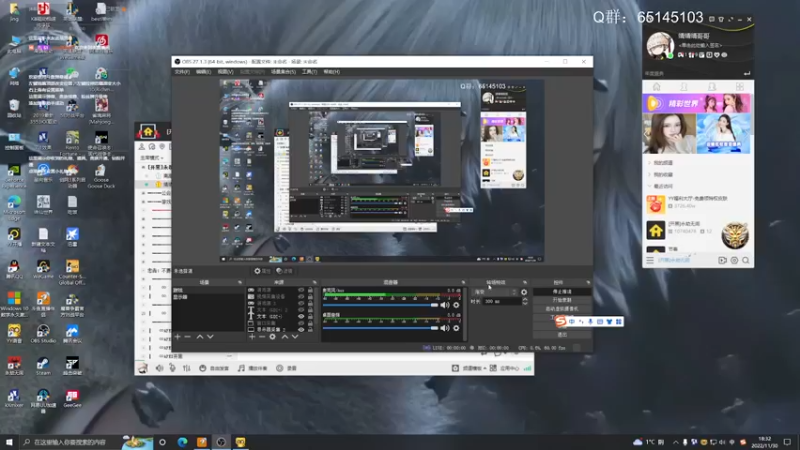The width and height of the screenshot is (800, 450).
Task: Move selected source up
Action: (x=285, y=337)
